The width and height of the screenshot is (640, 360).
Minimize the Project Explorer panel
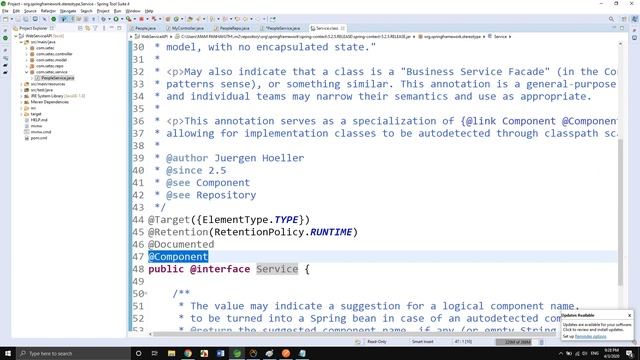[x=112, y=28]
